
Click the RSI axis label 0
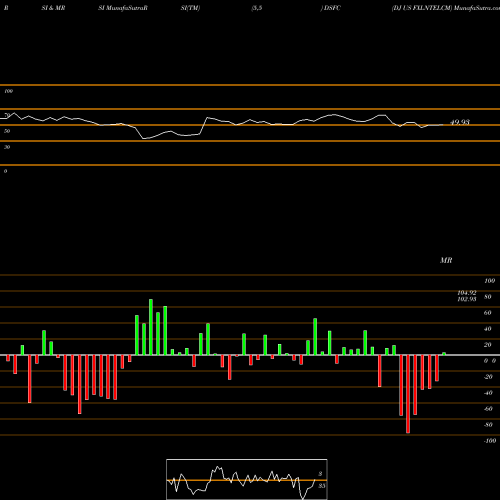click(x=5, y=171)
